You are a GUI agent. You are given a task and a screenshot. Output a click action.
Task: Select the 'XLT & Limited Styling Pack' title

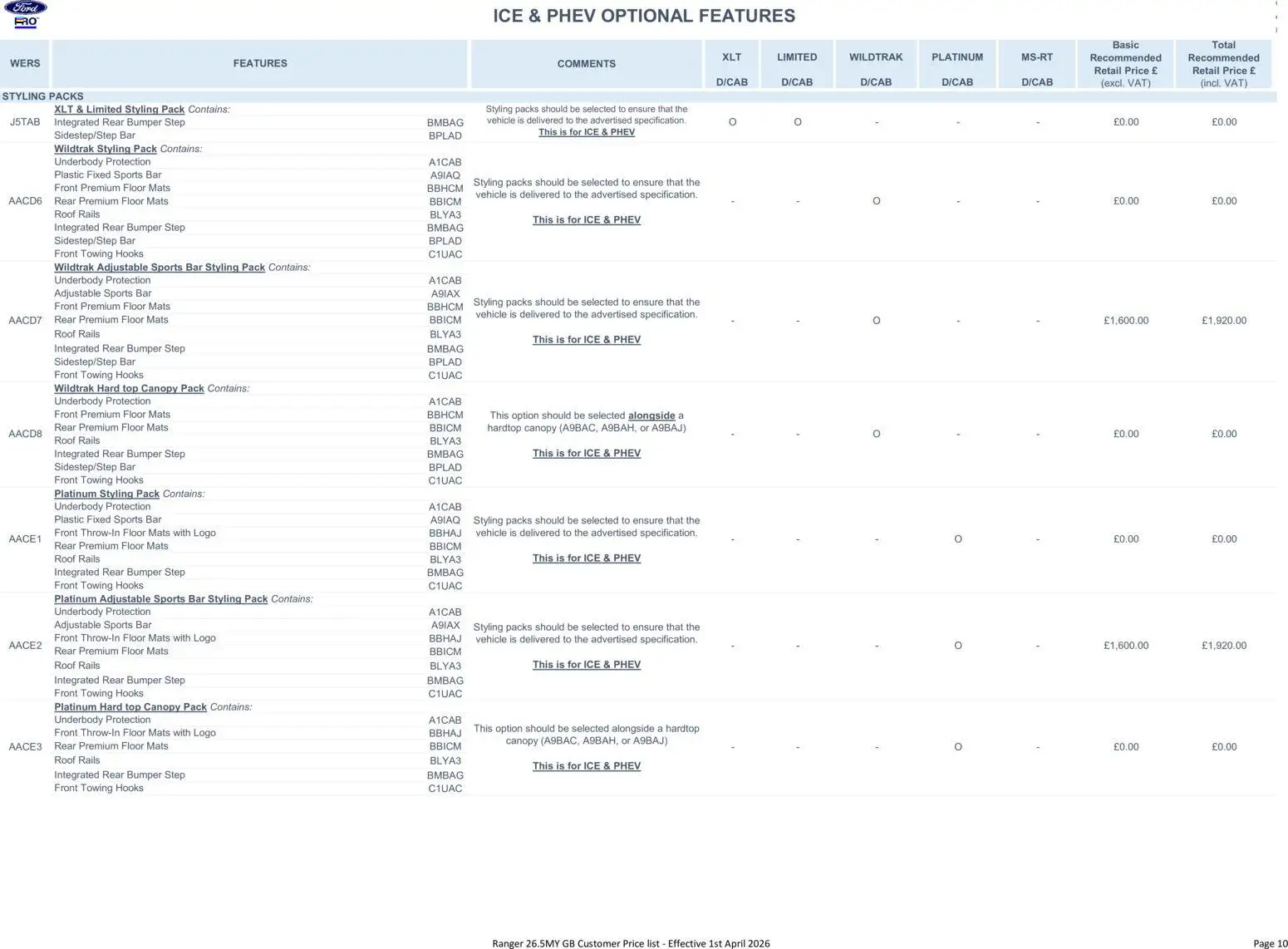coord(120,110)
